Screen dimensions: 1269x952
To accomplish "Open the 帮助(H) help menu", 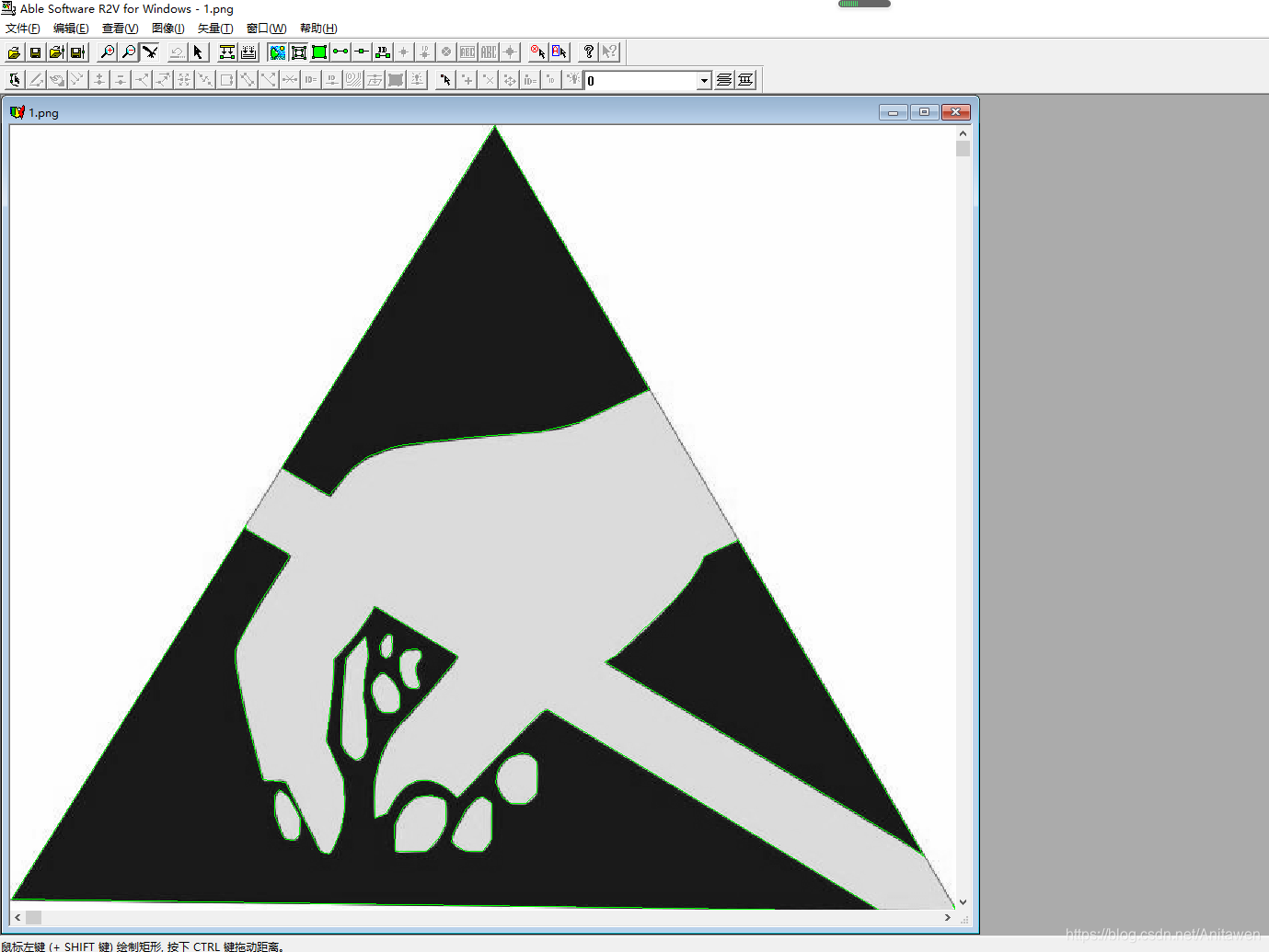I will click(x=318, y=29).
